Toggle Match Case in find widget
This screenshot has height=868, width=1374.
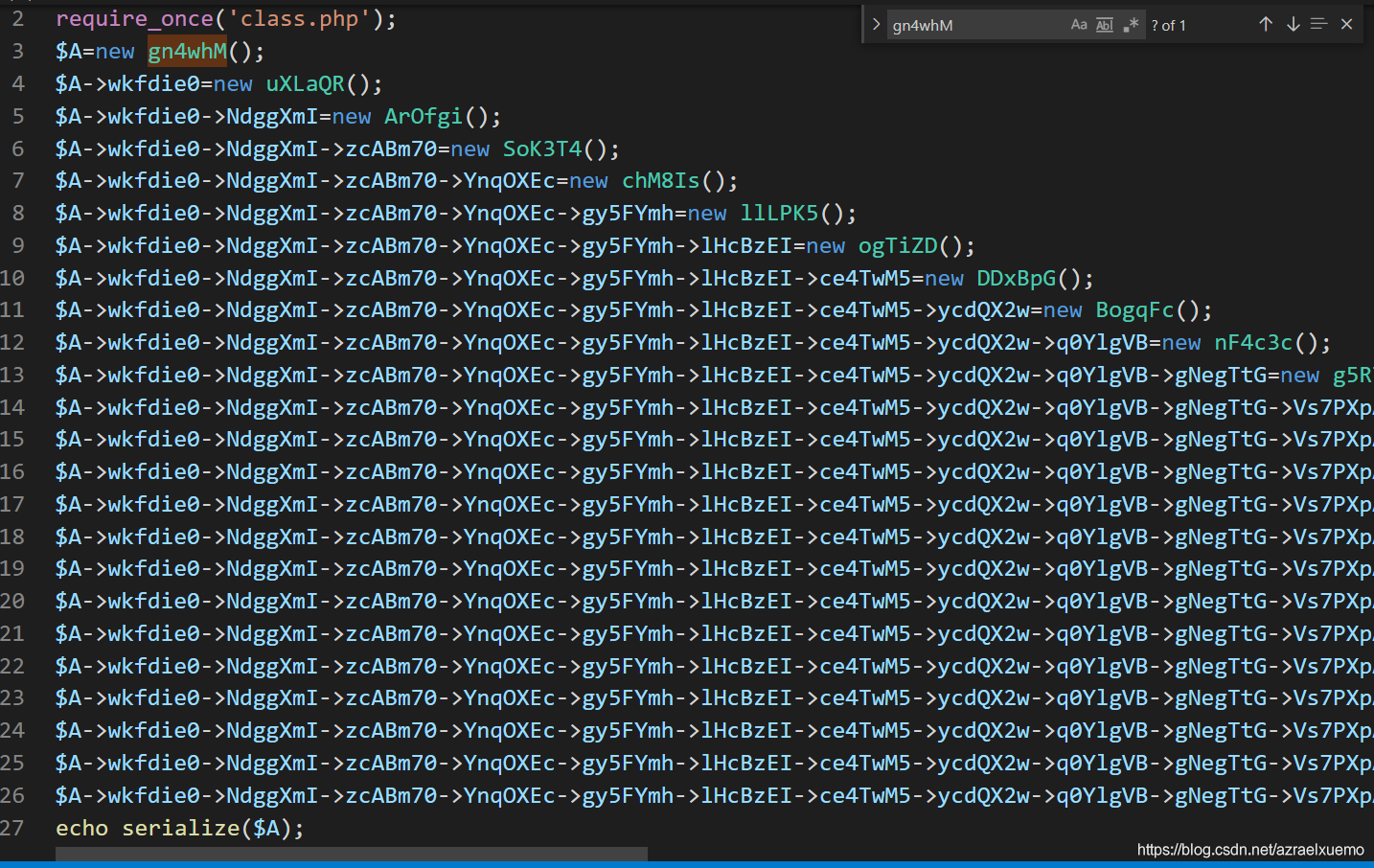1079,25
